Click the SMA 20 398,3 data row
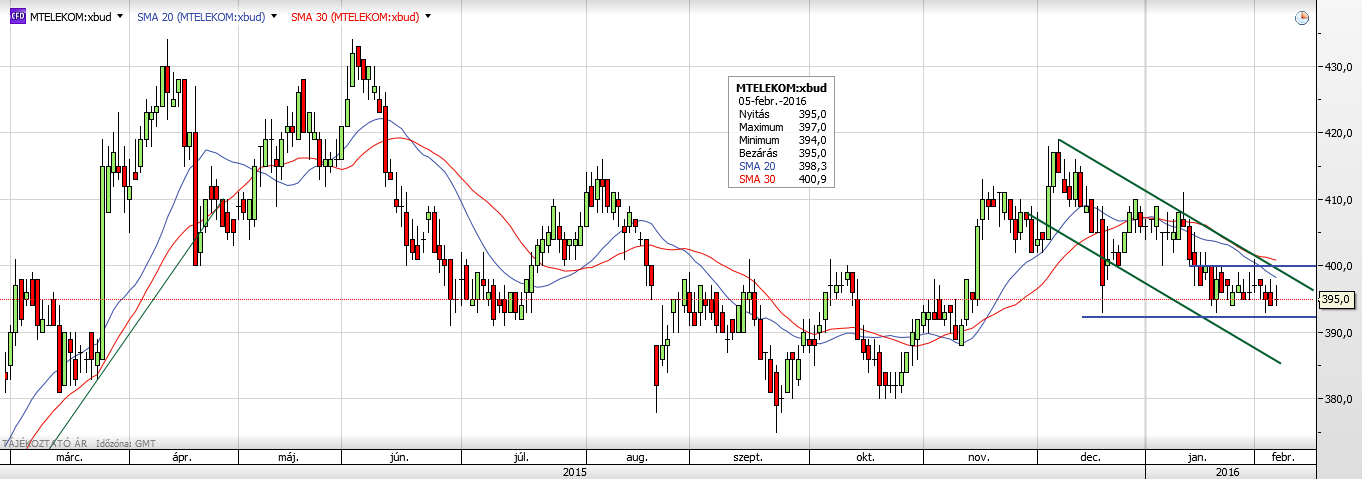Viewport: 1362px width, 479px height. click(x=782, y=166)
